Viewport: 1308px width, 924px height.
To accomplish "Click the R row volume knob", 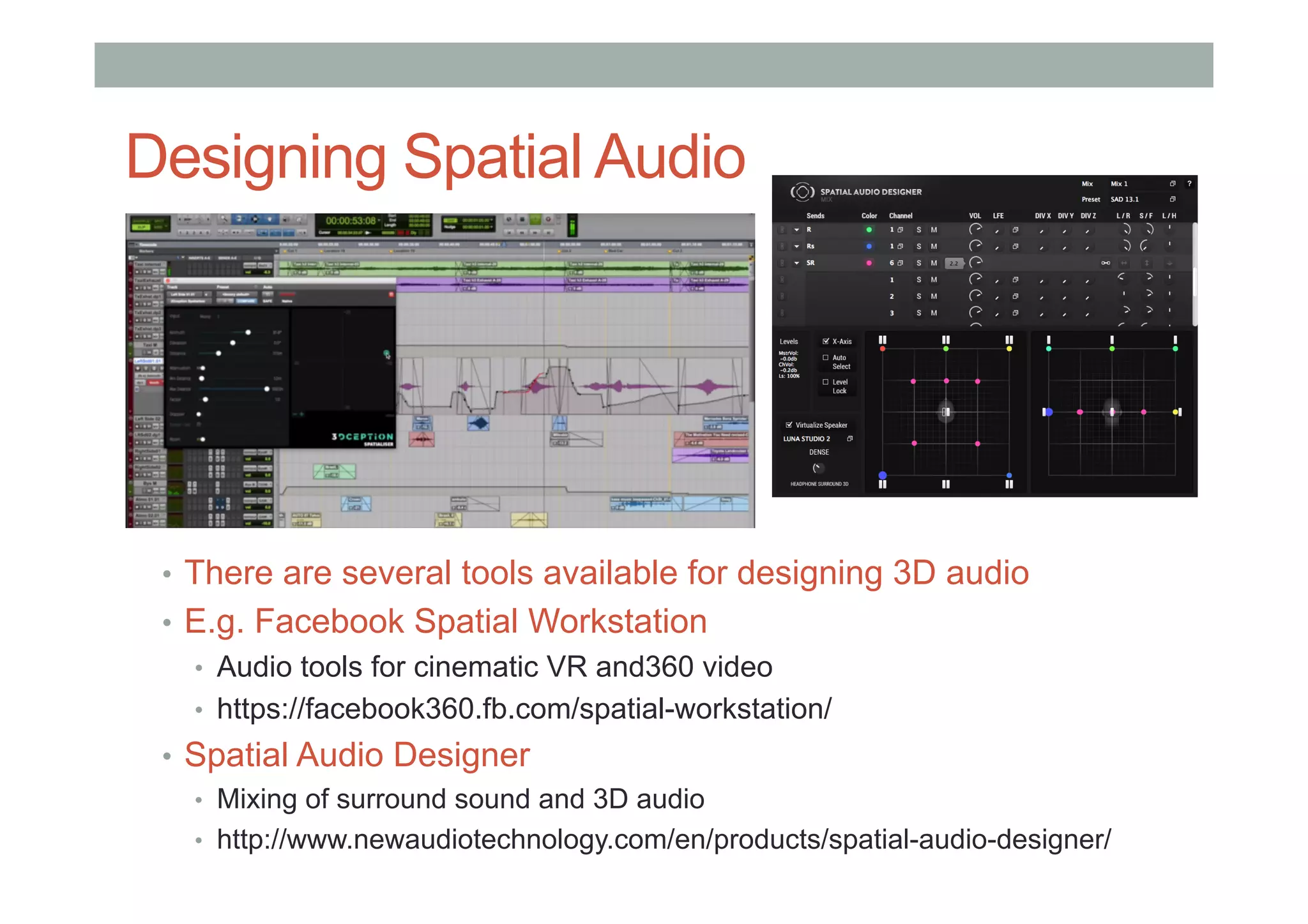I will point(975,230).
